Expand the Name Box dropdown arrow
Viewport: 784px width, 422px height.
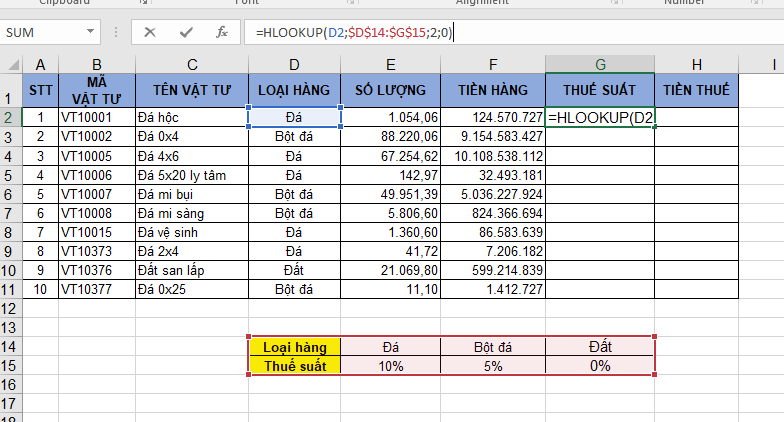(91, 32)
